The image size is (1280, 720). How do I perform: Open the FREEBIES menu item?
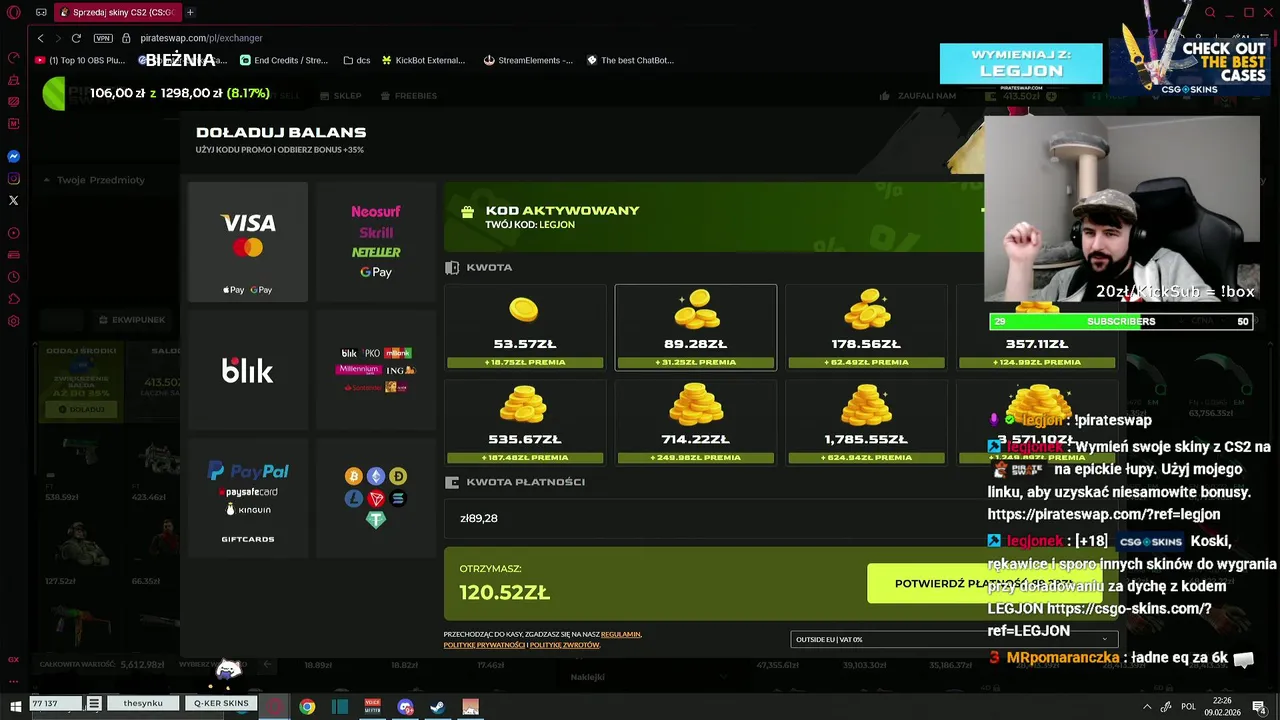click(407, 96)
